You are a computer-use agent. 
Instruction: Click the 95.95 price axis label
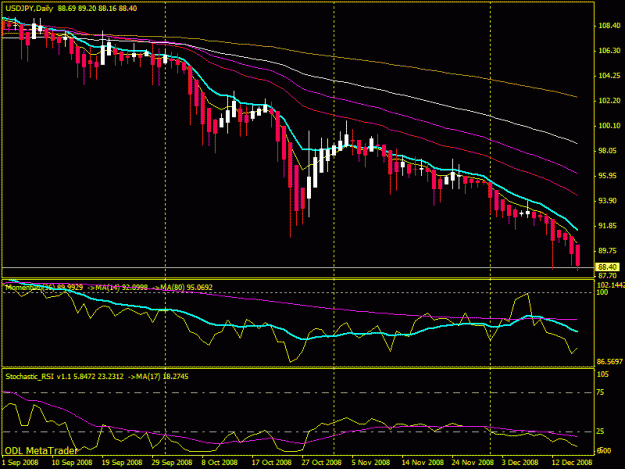[x=609, y=176]
